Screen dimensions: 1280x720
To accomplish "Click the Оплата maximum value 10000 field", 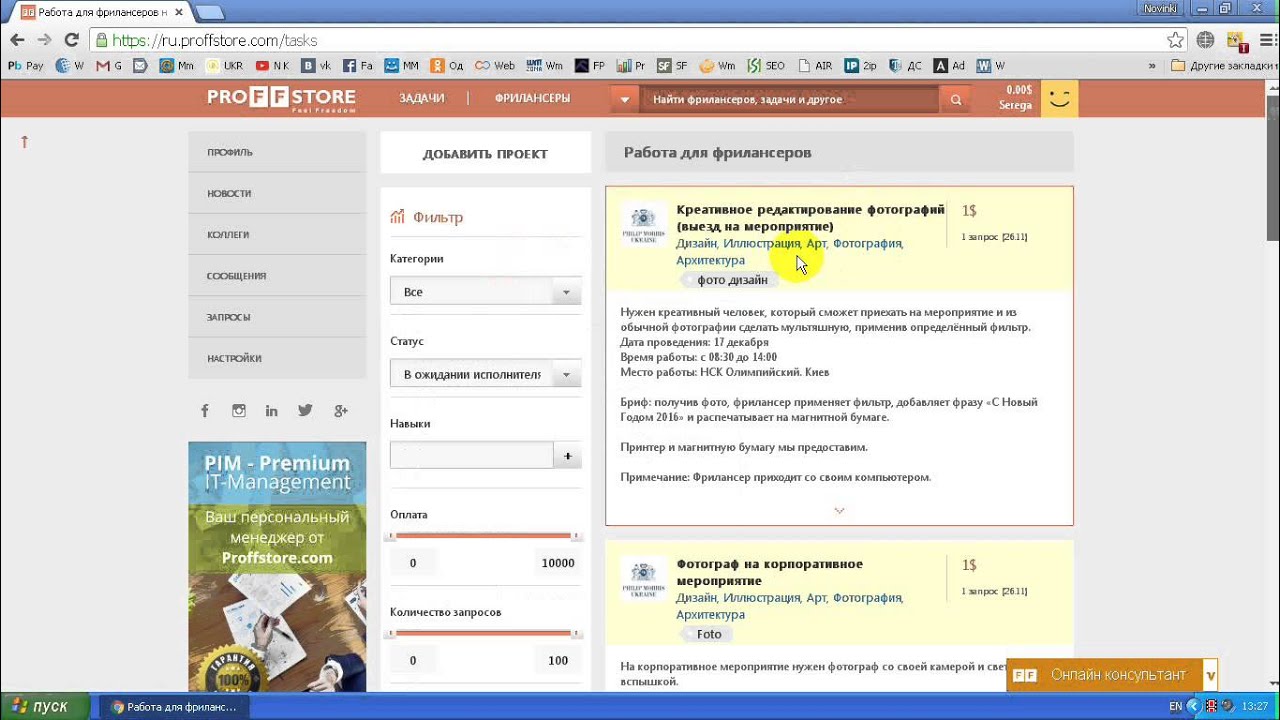I will 557,563.
